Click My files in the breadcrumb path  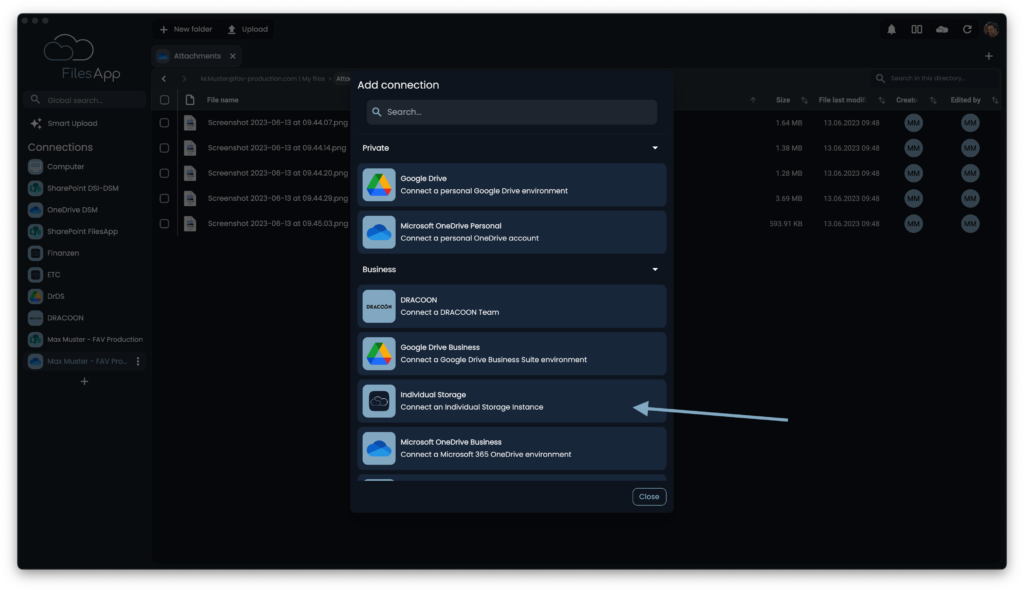313,79
